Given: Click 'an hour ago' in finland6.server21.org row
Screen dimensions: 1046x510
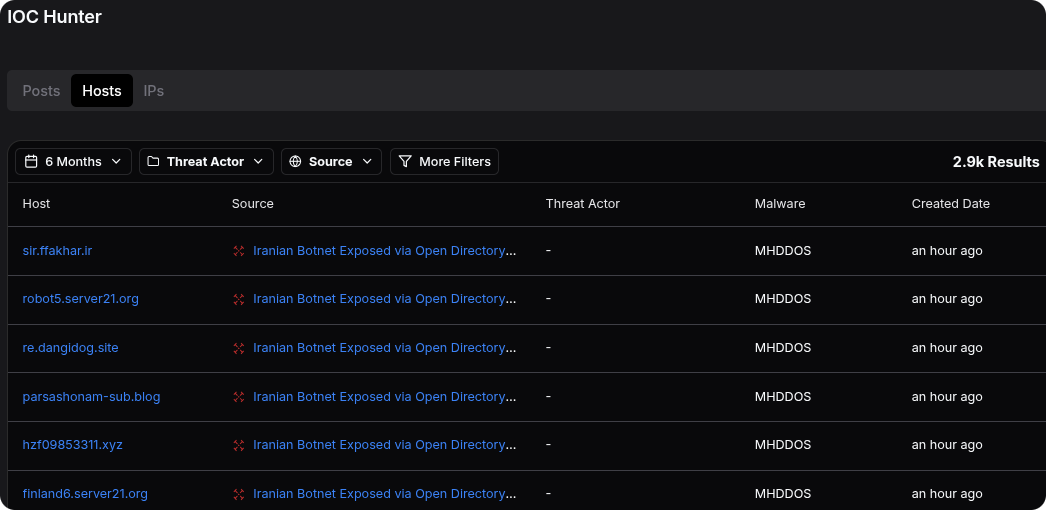Looking at the screenshot, I should (947, 494).
